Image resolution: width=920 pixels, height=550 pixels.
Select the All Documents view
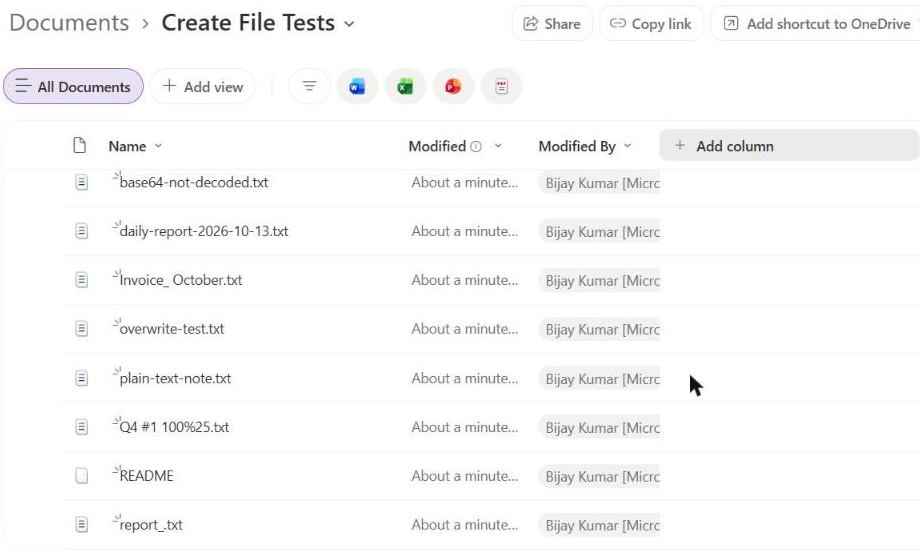(73, 86)
